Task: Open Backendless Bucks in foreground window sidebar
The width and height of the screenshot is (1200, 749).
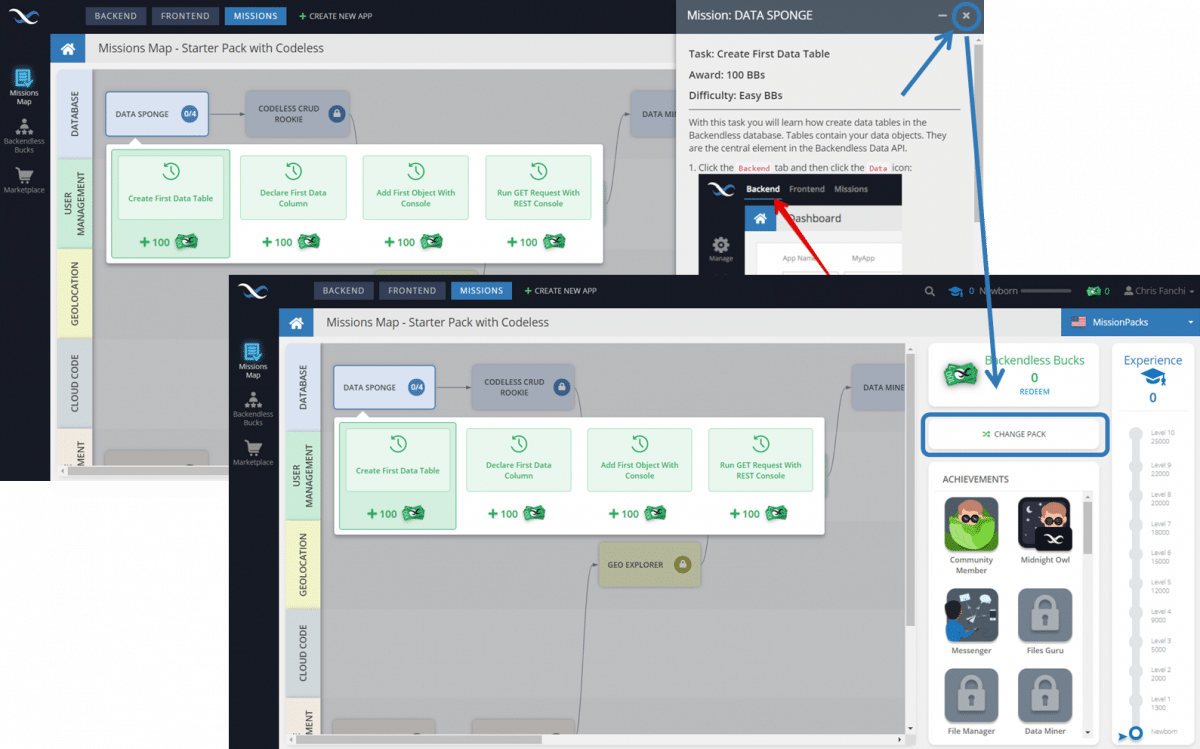Action: click(253, 408)
